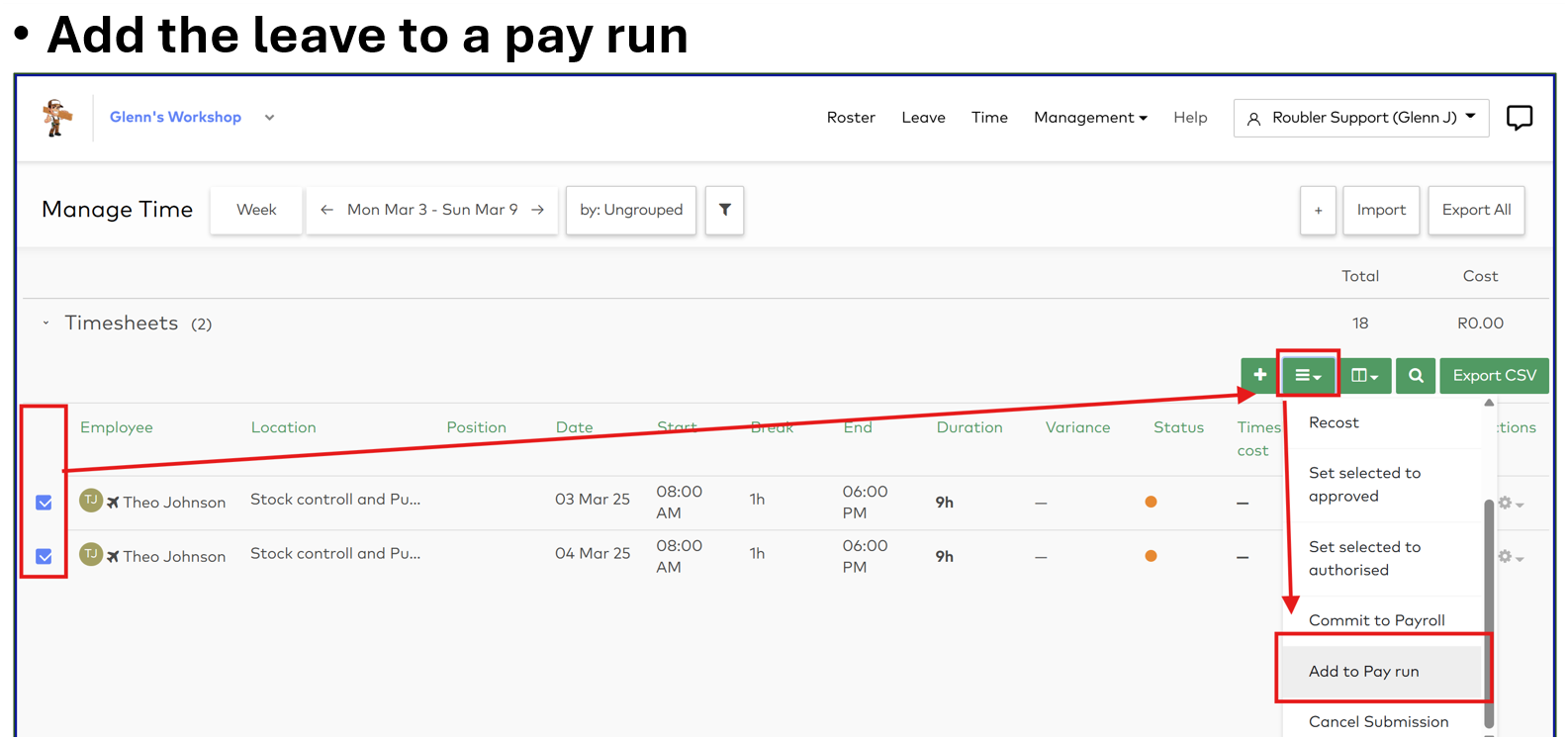Open the Management dropdown menu
The image size is (1568, 740).
1090,117
